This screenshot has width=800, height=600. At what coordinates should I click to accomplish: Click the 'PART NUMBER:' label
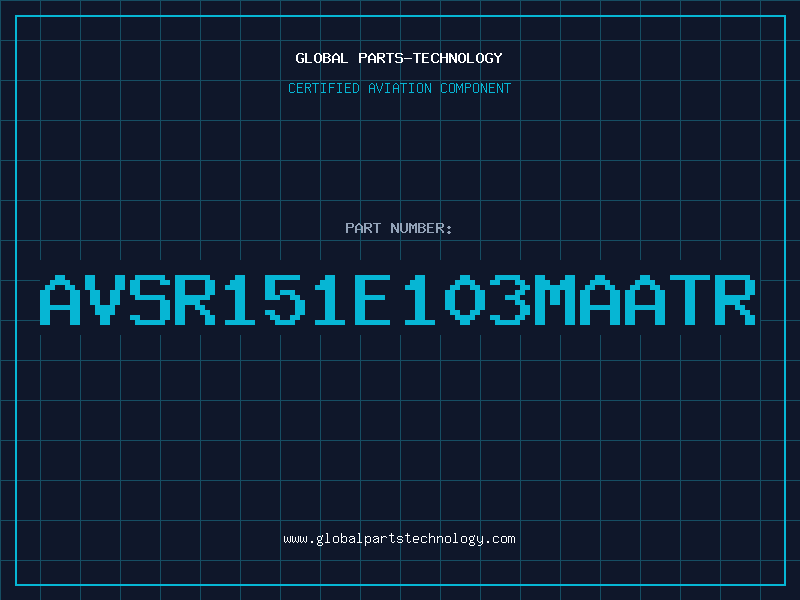398,228
